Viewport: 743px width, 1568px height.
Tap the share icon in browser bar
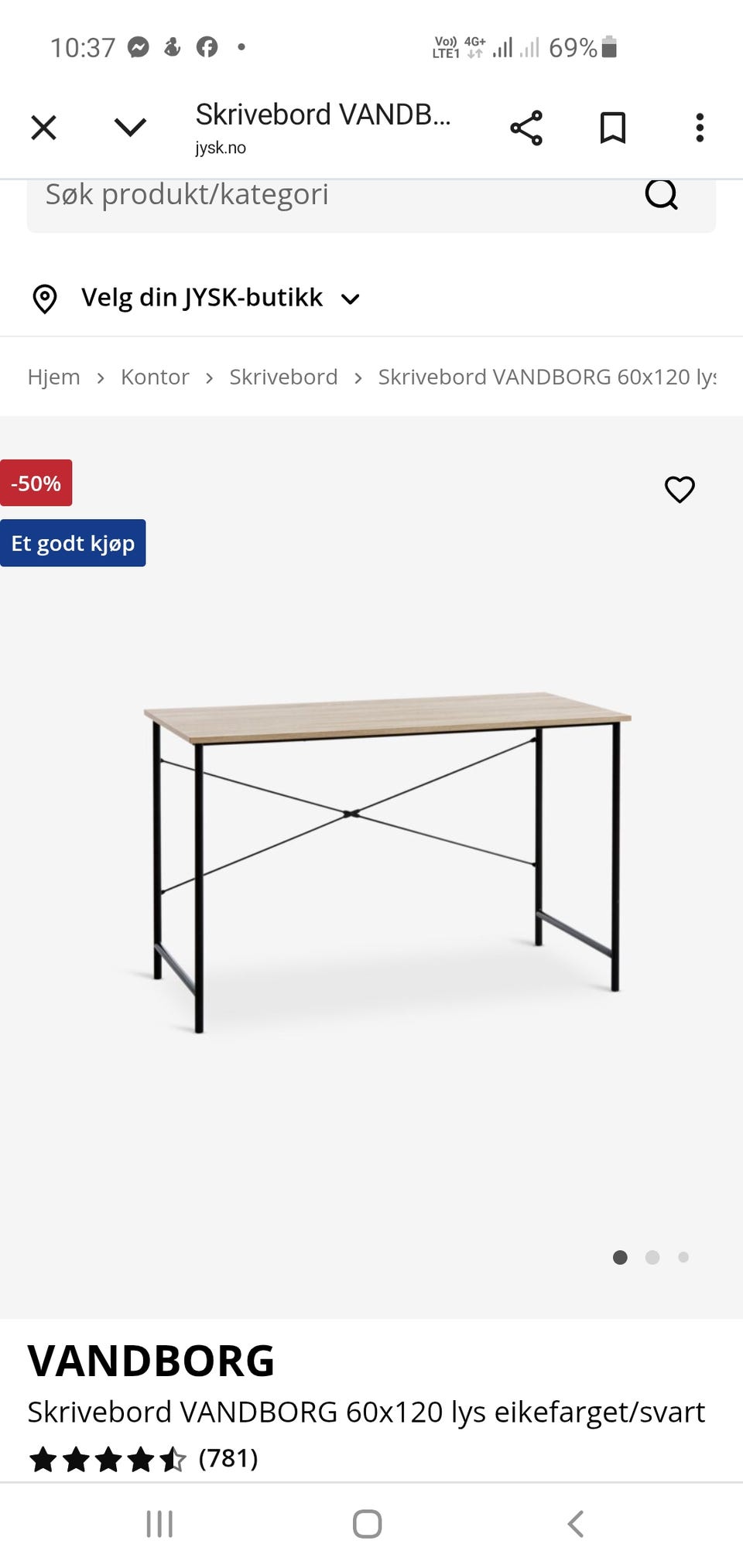point(526,128)
